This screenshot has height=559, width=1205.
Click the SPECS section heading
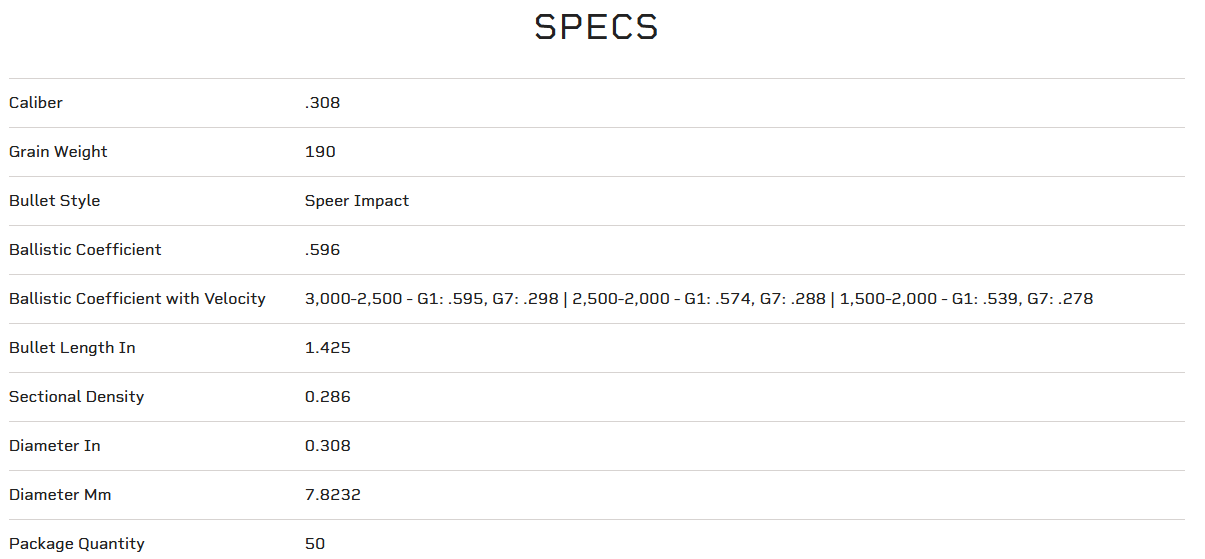[x=596, y=28]
